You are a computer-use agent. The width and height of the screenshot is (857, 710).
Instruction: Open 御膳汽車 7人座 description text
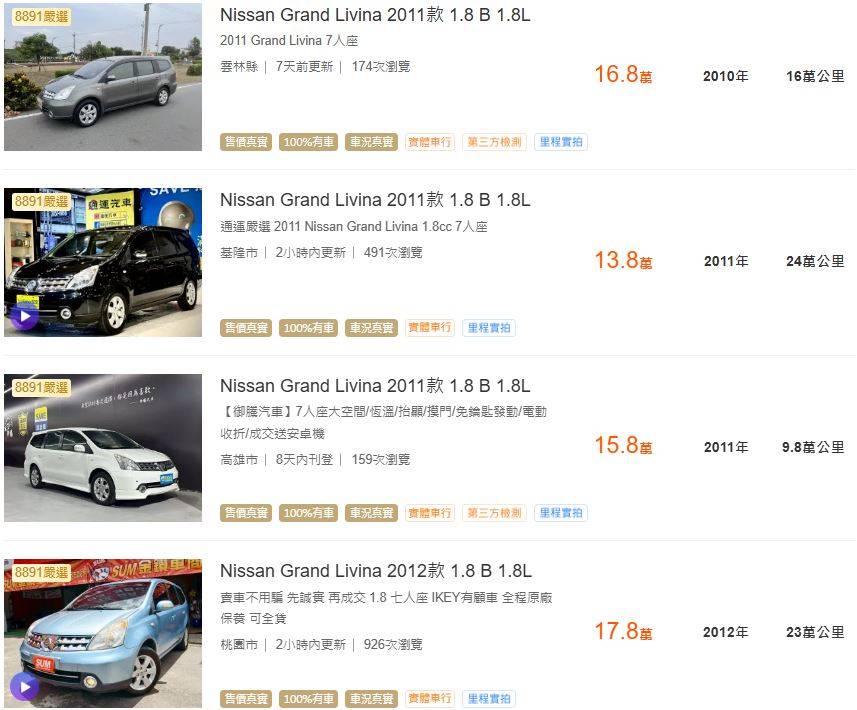(383, 423)
